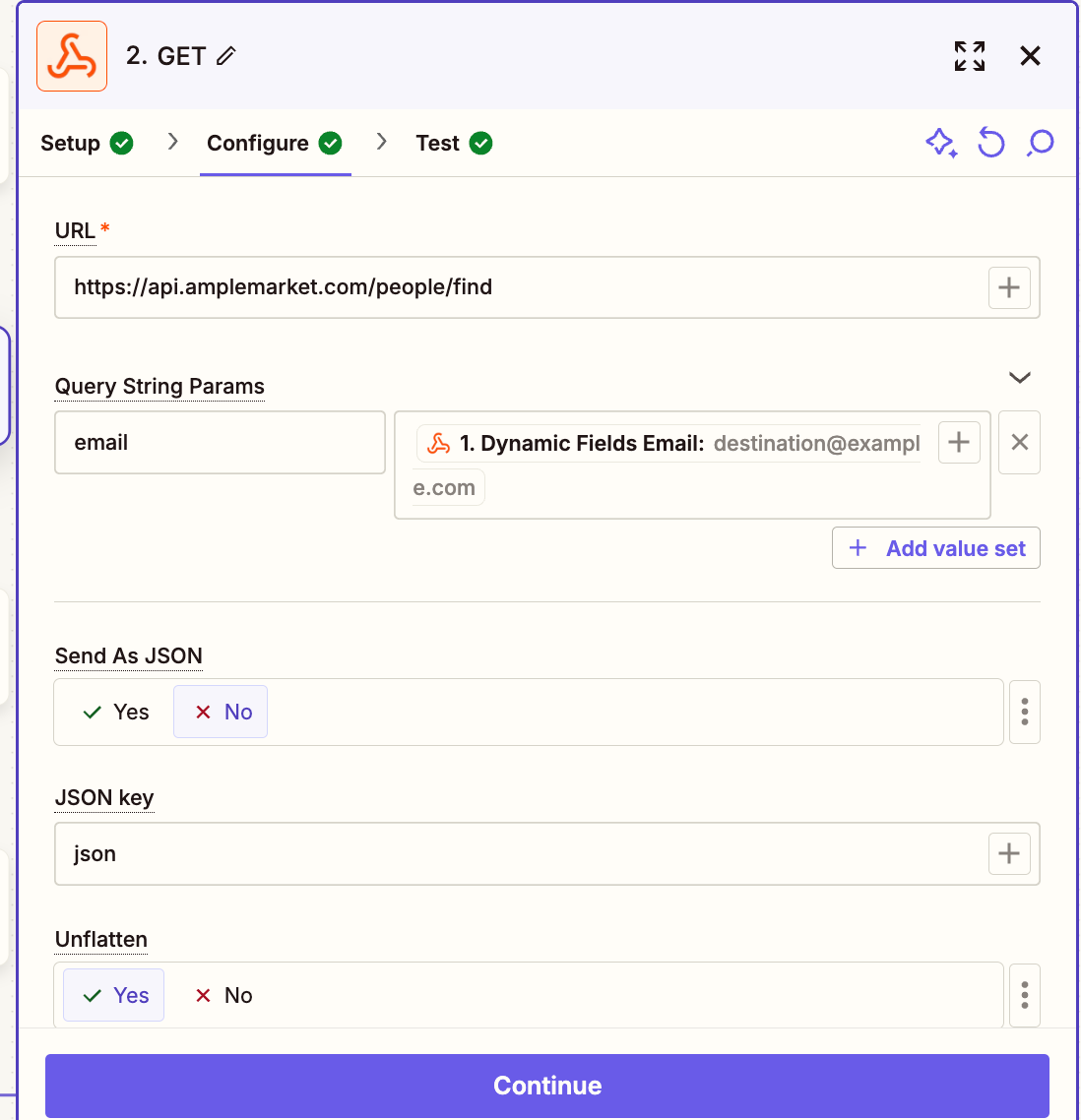Select No for Send As JSON

222,713
